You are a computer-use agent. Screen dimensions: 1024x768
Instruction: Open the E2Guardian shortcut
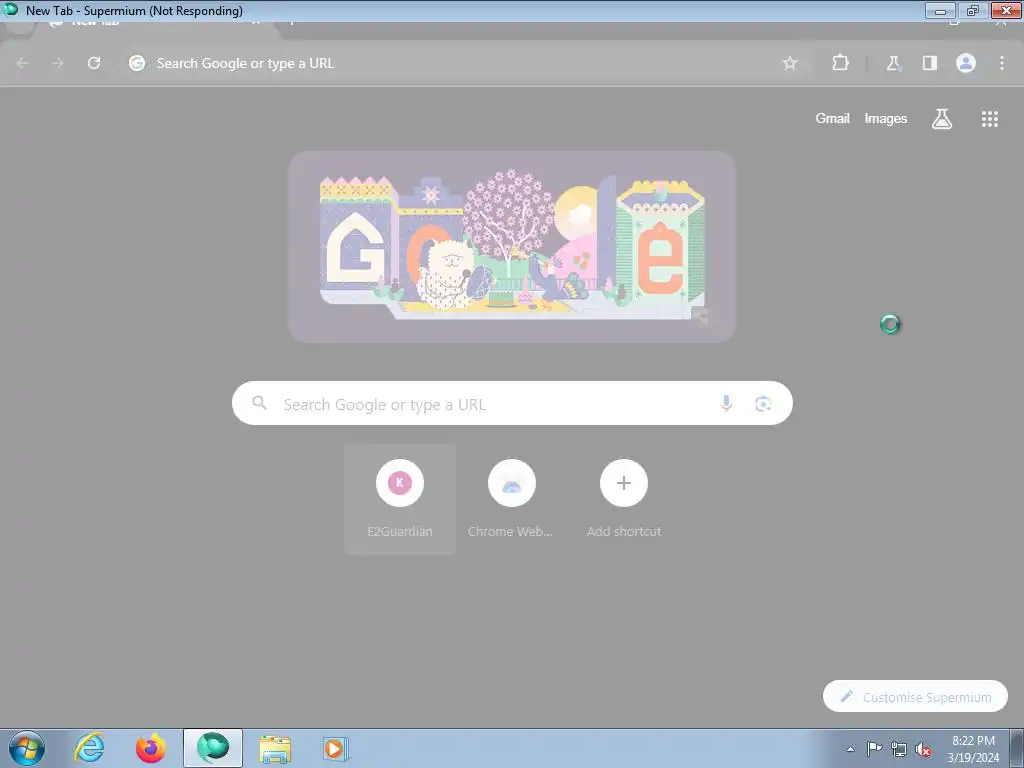click(400, 499)
